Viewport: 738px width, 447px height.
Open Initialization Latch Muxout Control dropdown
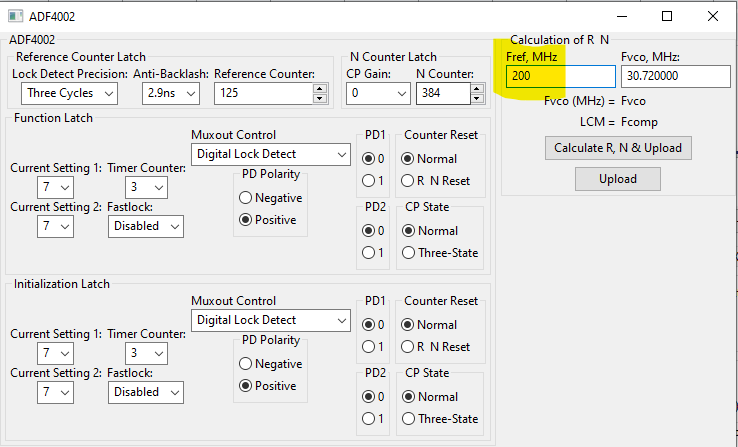click(271, 320)
